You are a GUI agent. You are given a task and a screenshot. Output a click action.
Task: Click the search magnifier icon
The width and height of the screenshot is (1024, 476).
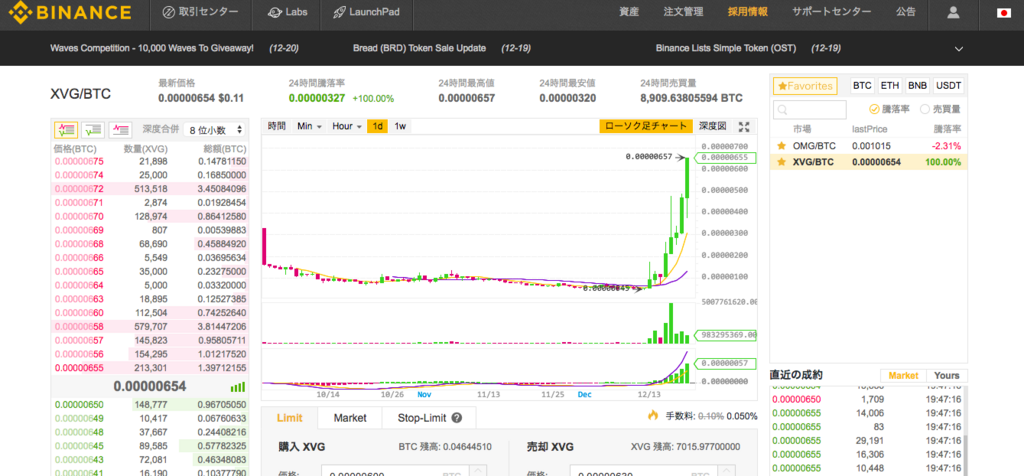point(782,110)
